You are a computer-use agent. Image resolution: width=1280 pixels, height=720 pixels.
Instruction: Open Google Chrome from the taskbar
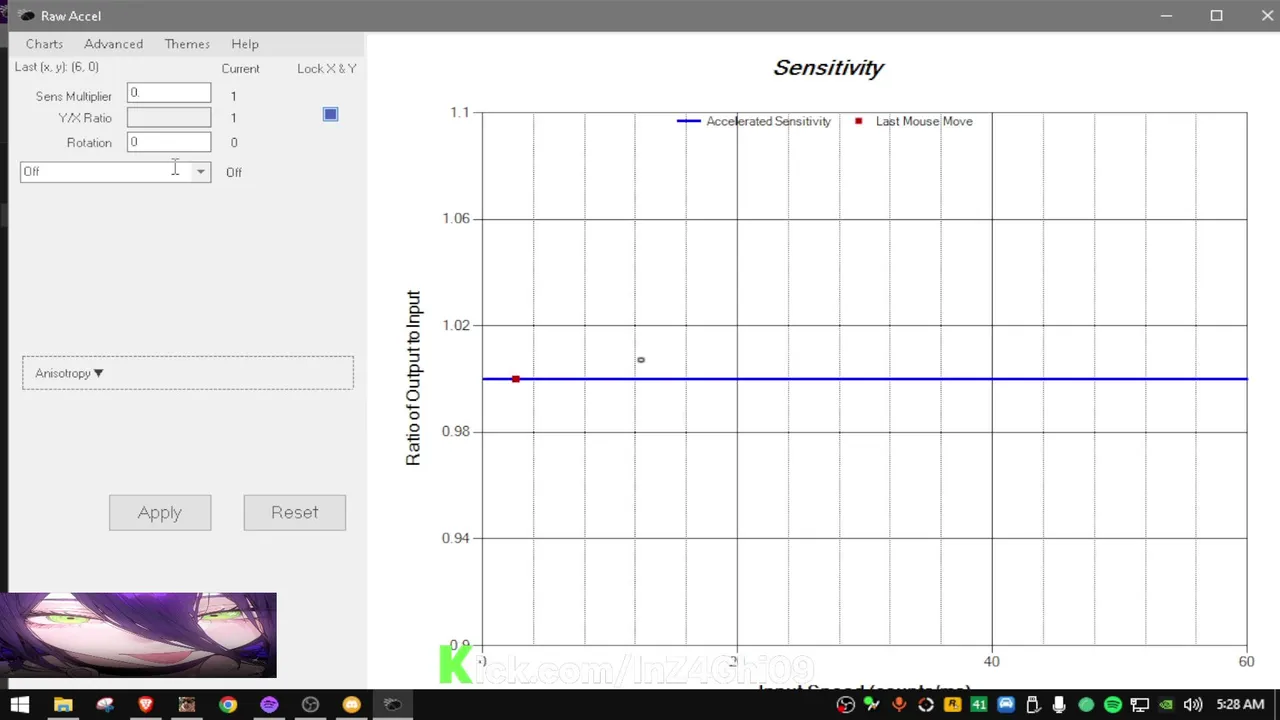coord(228,705)
